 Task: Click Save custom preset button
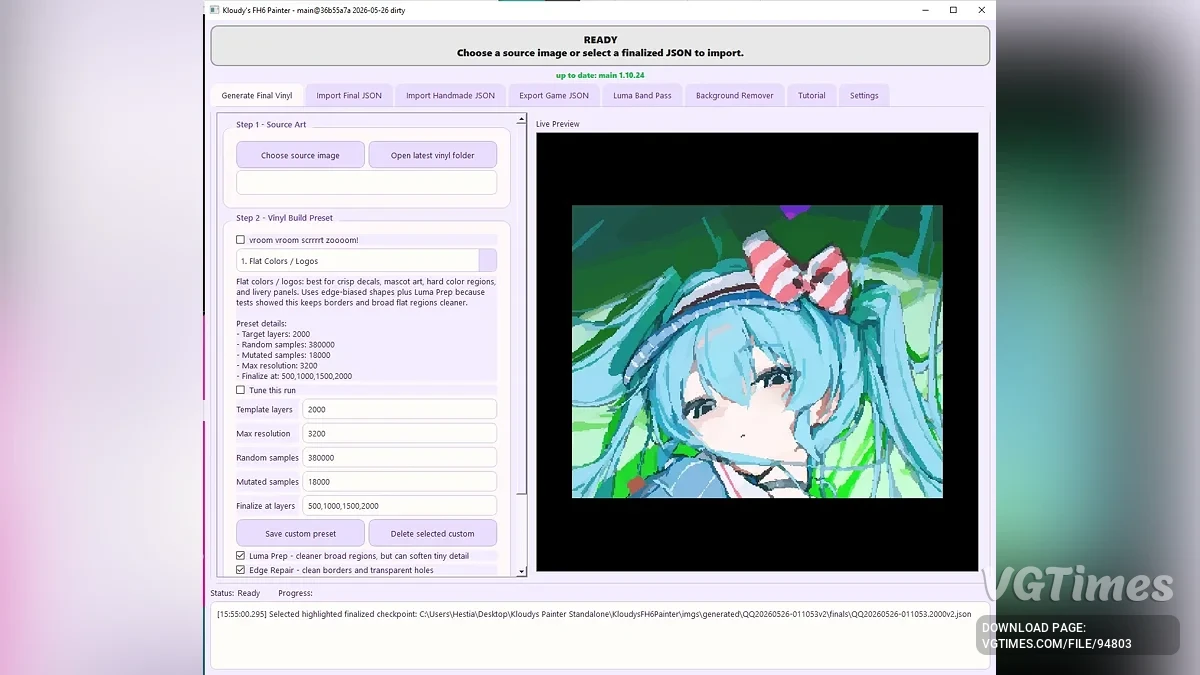pyautogui.click(x=300, y=533)
